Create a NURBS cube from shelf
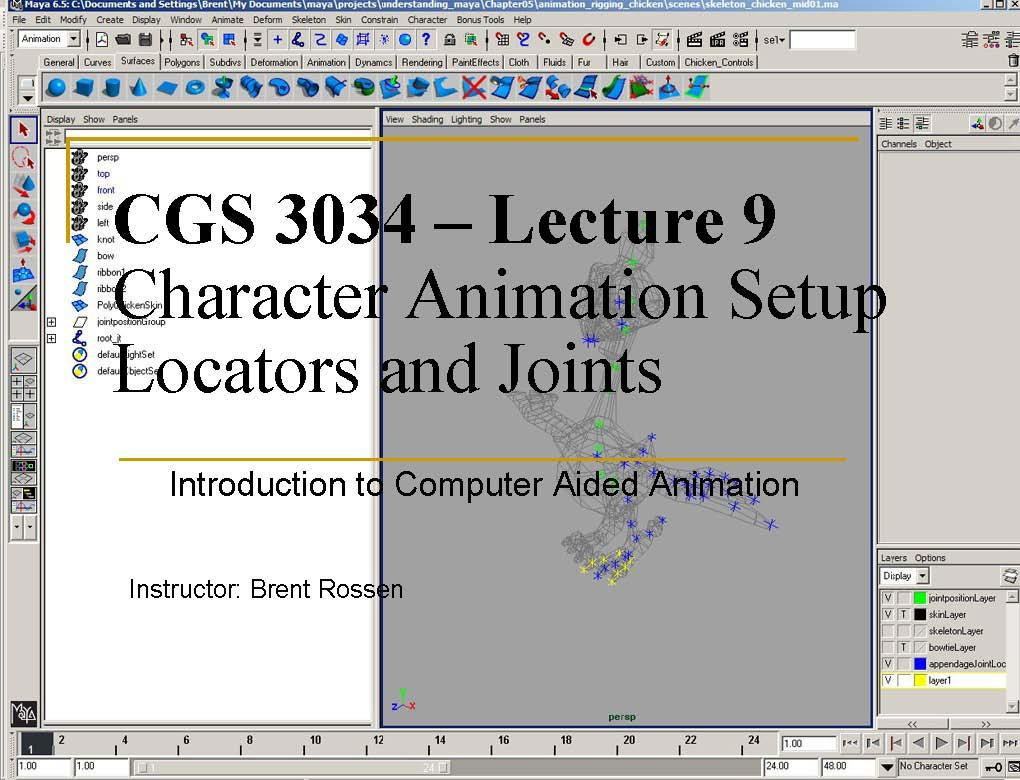The image size is (1020, 780). click(84, 87)
